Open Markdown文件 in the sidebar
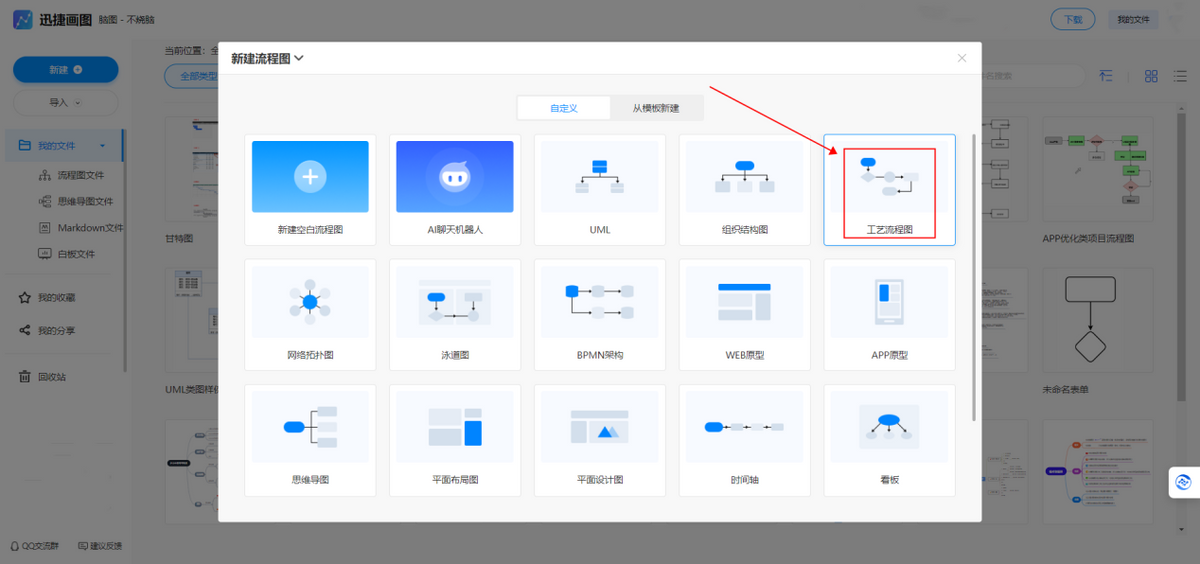The height and width of the screenshot is (564, 1200). coord(90,228)
